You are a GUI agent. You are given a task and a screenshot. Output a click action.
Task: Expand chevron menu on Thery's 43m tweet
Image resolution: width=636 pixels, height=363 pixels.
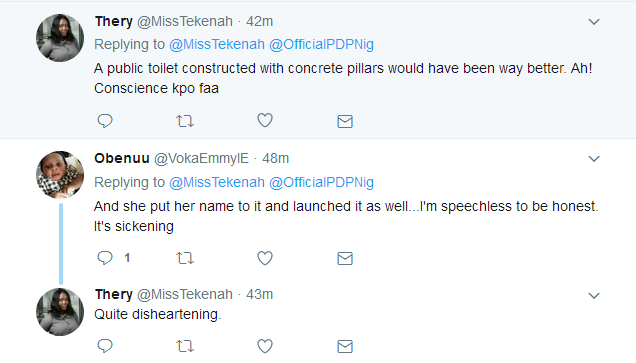594,296
